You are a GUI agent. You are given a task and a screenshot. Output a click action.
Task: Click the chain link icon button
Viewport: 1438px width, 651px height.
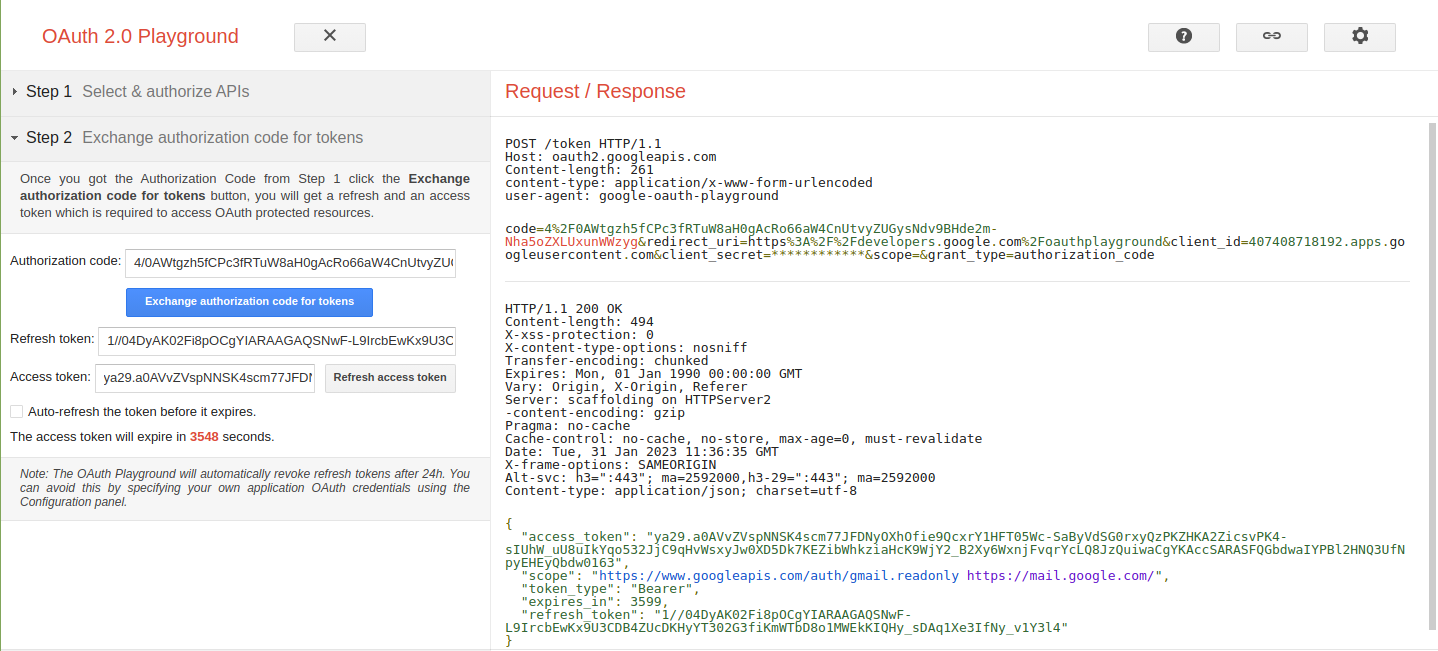point(1271,37)
